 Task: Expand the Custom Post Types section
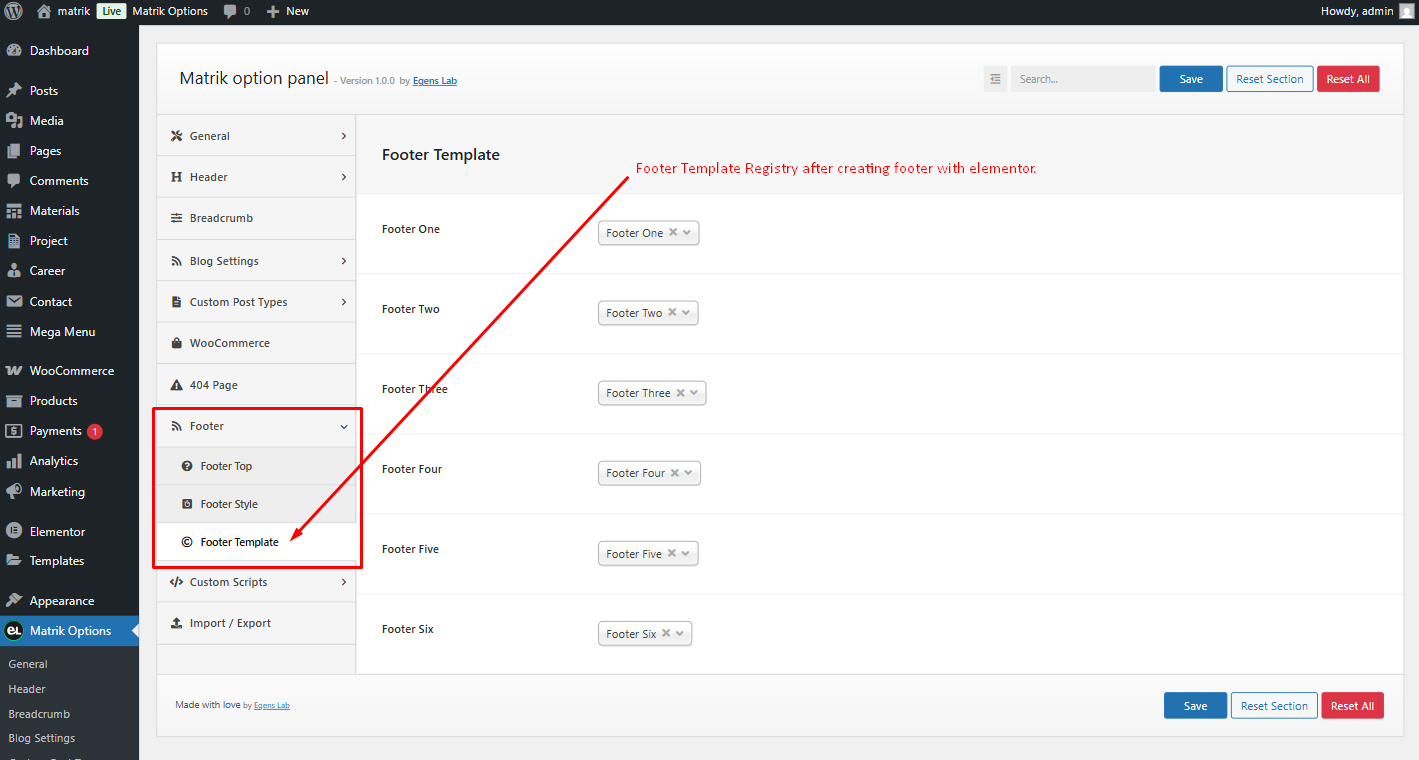[x=256, y=302]
